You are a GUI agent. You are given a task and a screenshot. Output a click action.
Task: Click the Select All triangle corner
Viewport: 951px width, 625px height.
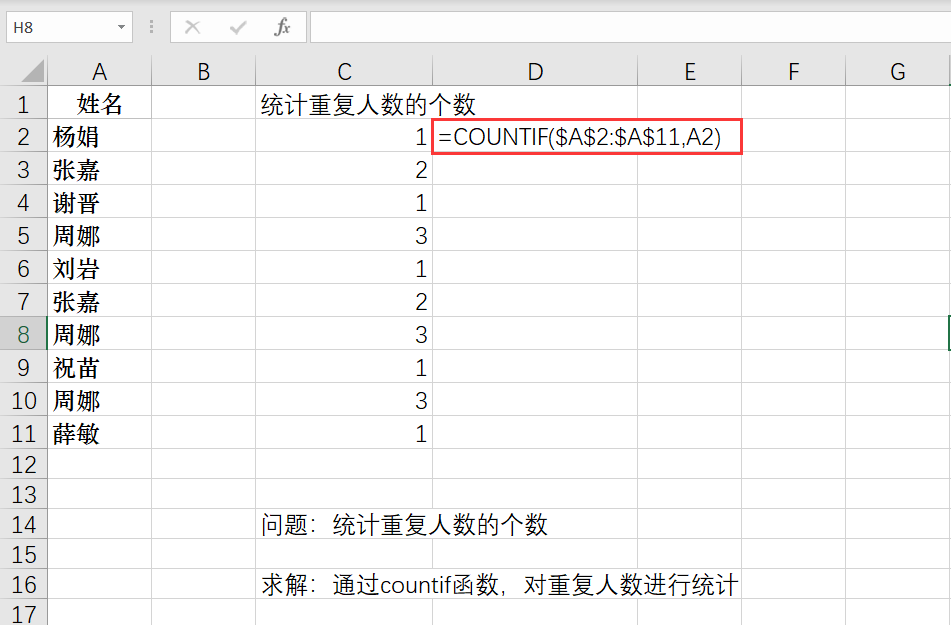32,71
